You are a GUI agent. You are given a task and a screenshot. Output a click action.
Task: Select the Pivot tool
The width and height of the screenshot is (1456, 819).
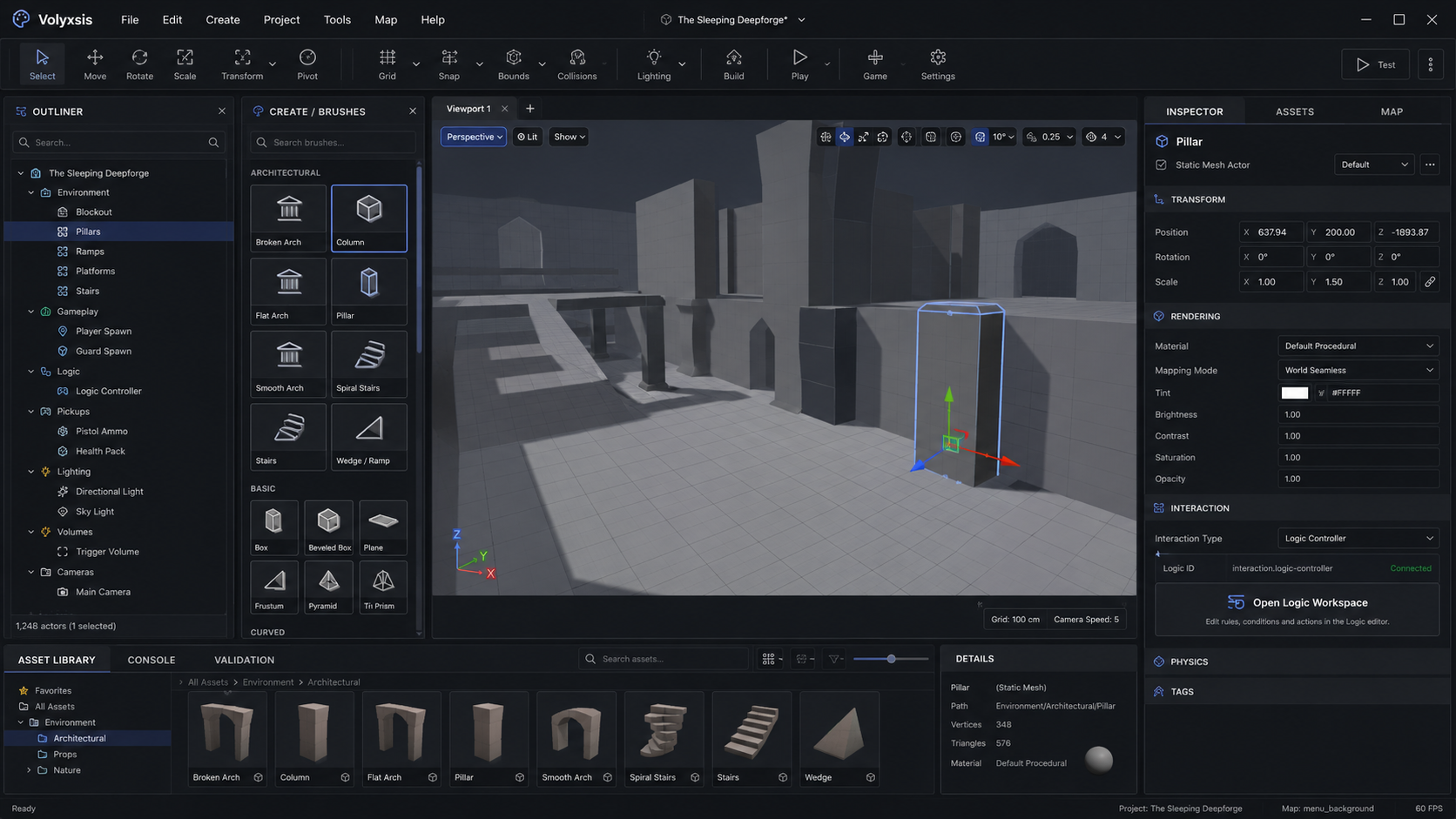tap(307, 64)
